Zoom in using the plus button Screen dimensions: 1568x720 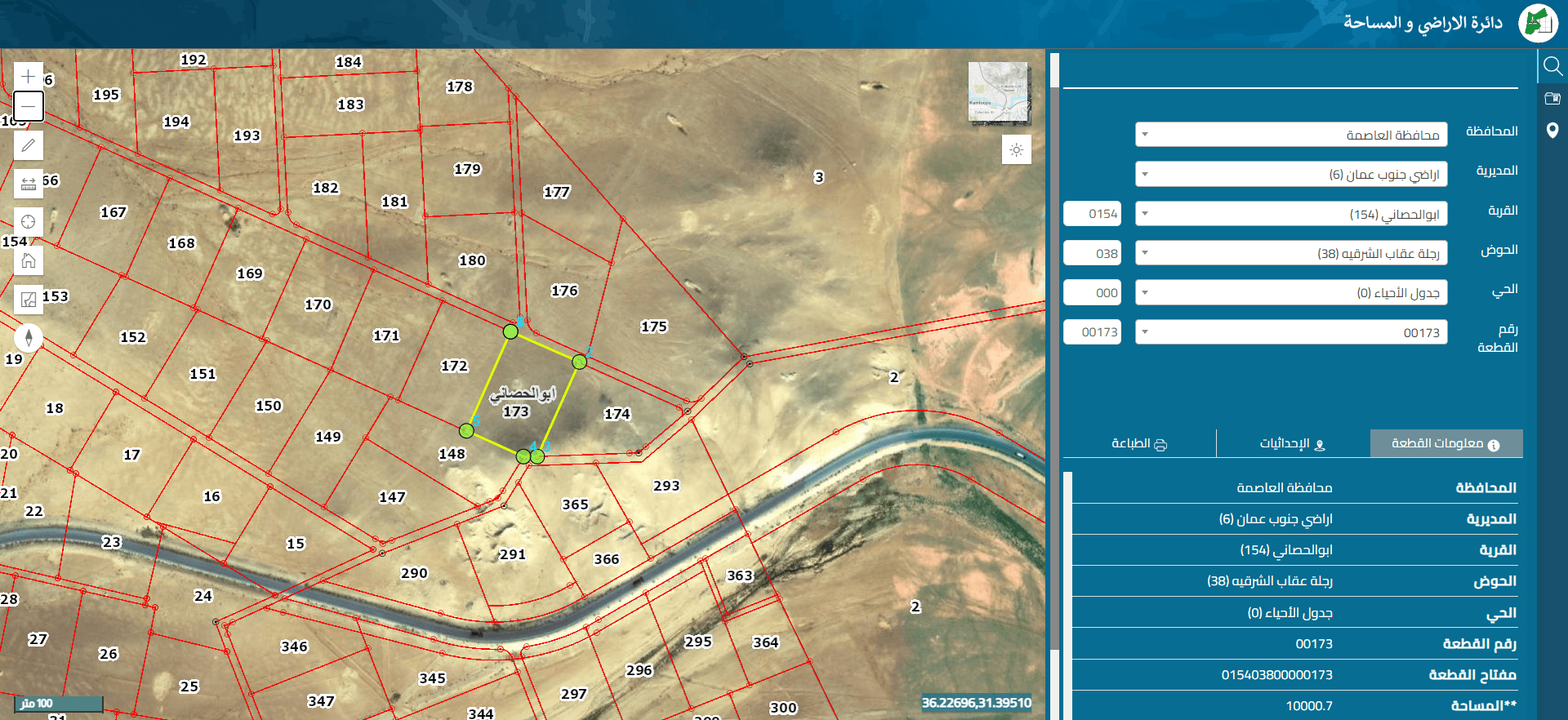[x=29, y=77]
